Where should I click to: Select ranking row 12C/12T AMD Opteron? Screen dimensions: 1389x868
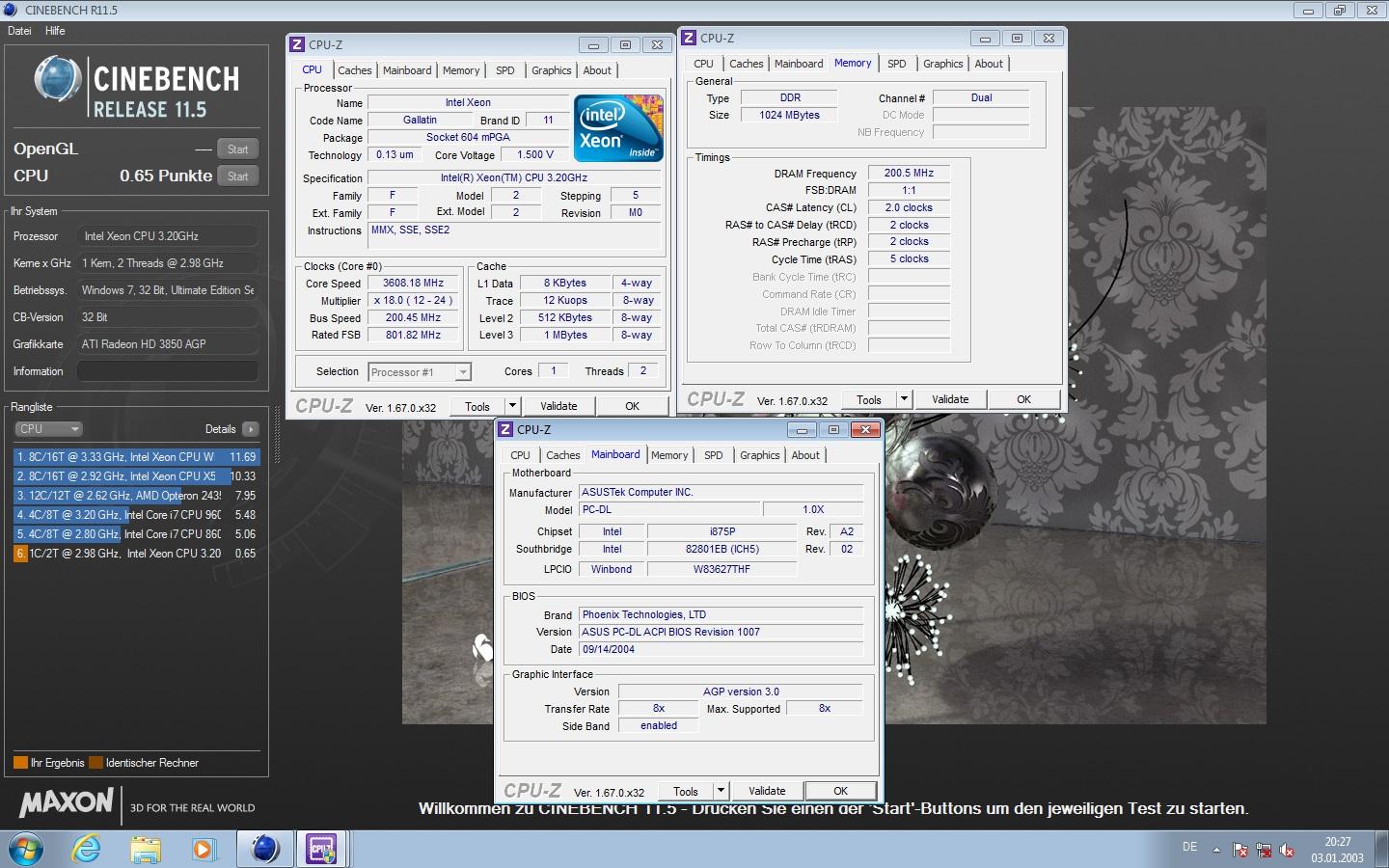point(136,496)
